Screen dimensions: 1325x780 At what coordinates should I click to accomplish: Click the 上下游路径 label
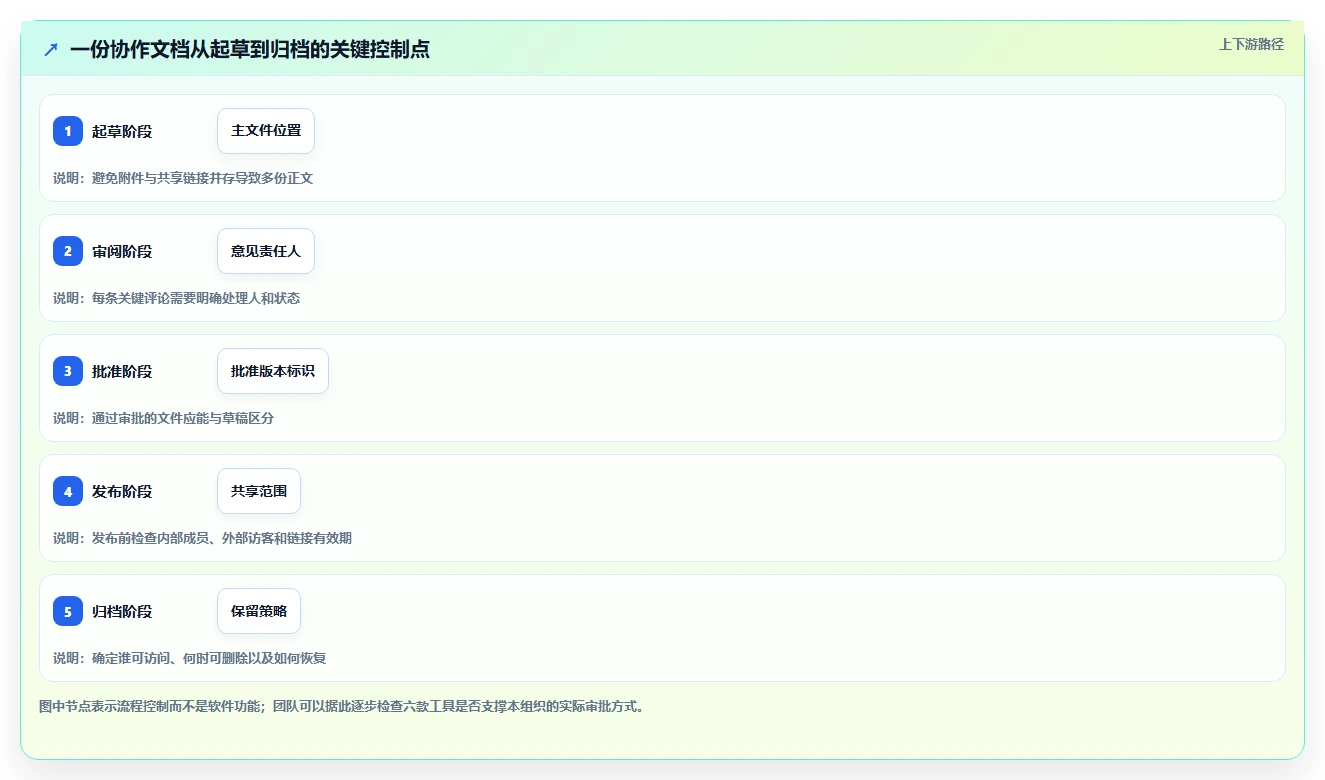pos(1251,44)
